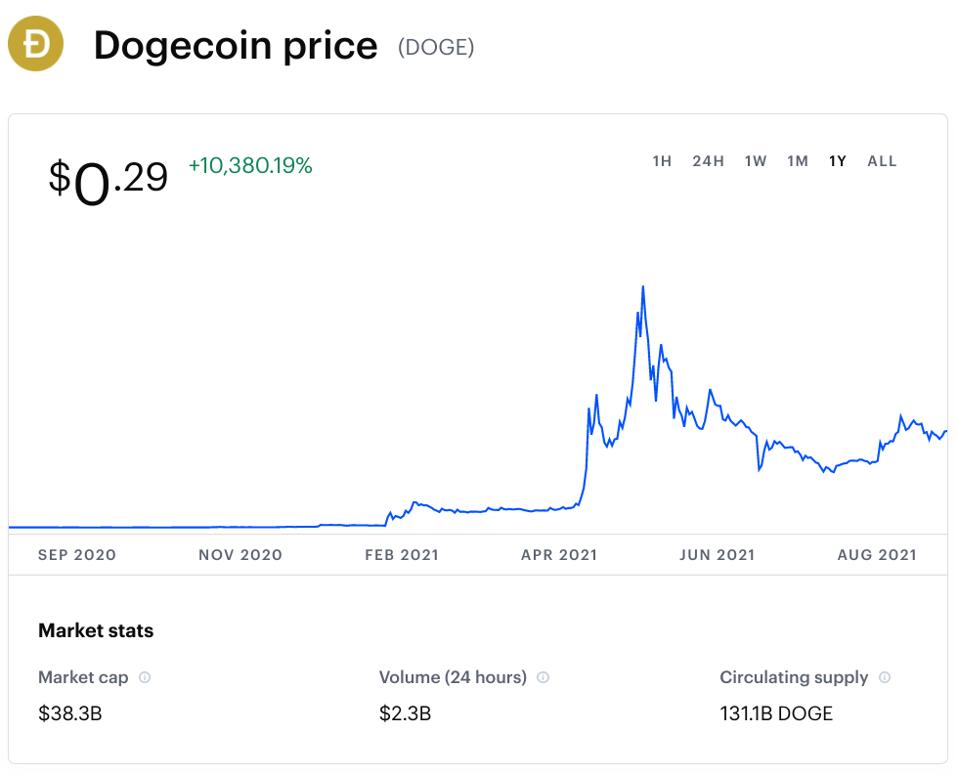The width and height of the screenshot is (958, 775).
Task: Open Volume (24 hours) info icon
Action: click(x=543, y=677)
